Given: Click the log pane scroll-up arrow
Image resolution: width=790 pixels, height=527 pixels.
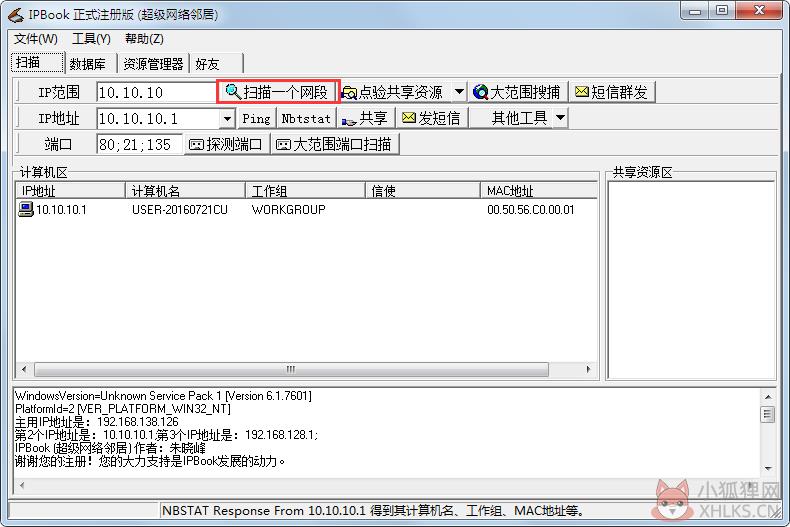Looking at the screenshot, I should (768, 397).
